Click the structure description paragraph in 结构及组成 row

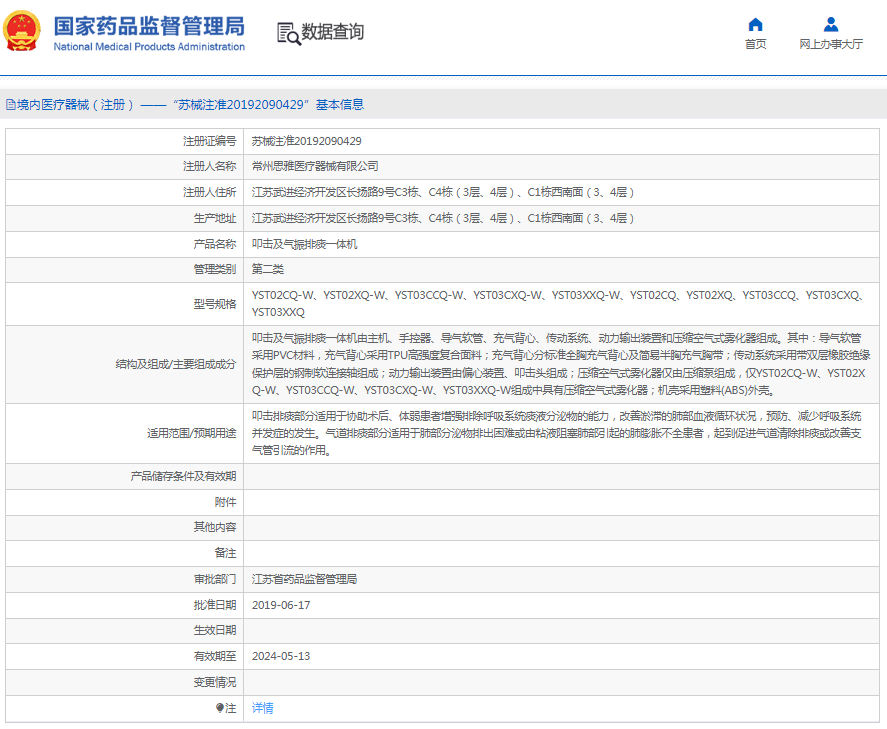click(x=561, y=364)
